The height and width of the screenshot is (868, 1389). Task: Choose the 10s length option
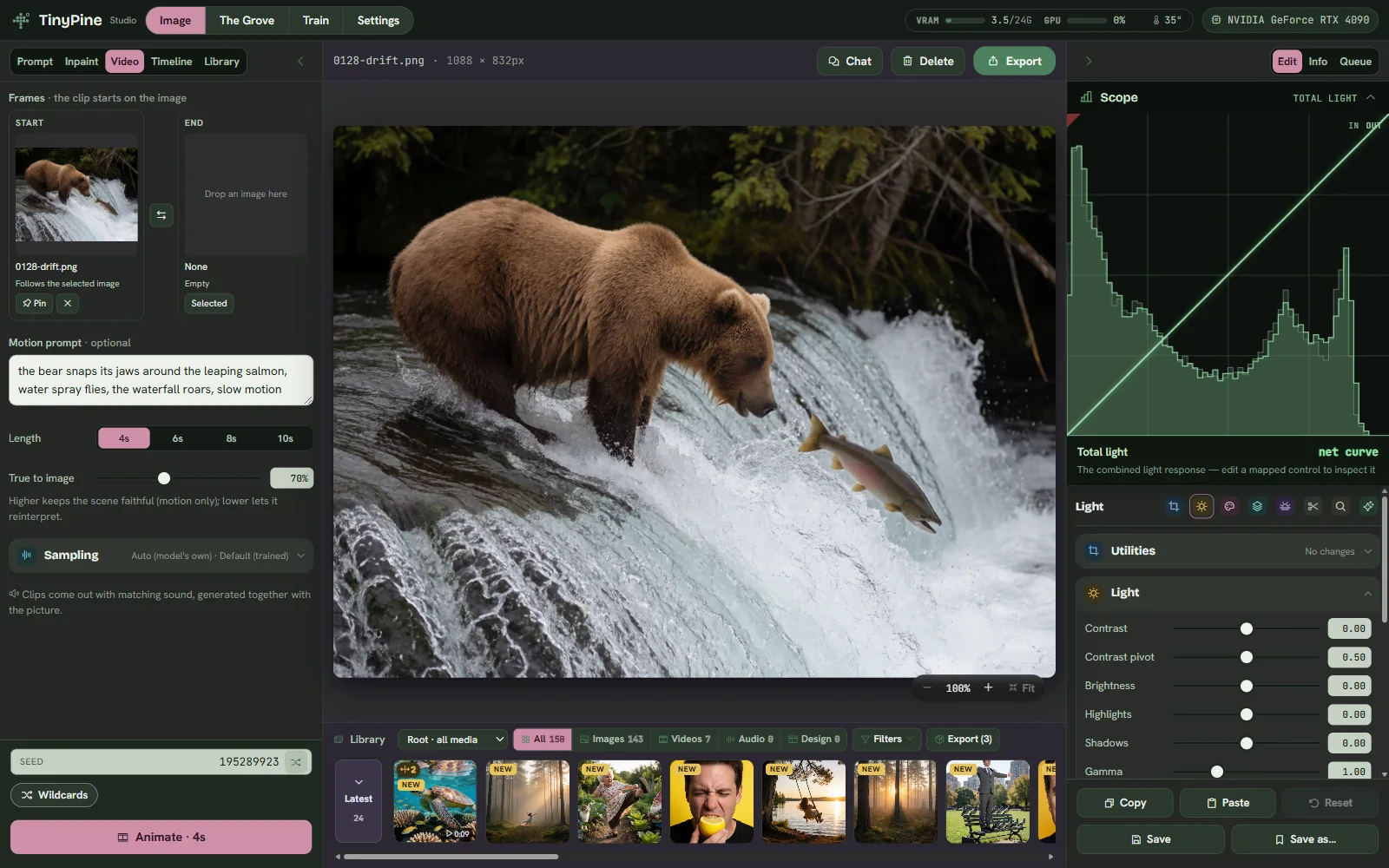point(285,438)
